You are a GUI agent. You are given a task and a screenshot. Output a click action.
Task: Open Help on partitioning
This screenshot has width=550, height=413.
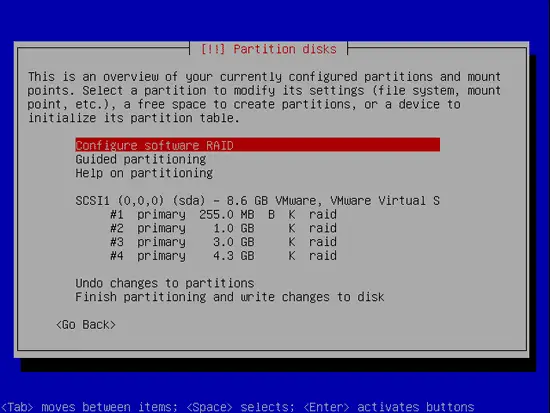144,173
